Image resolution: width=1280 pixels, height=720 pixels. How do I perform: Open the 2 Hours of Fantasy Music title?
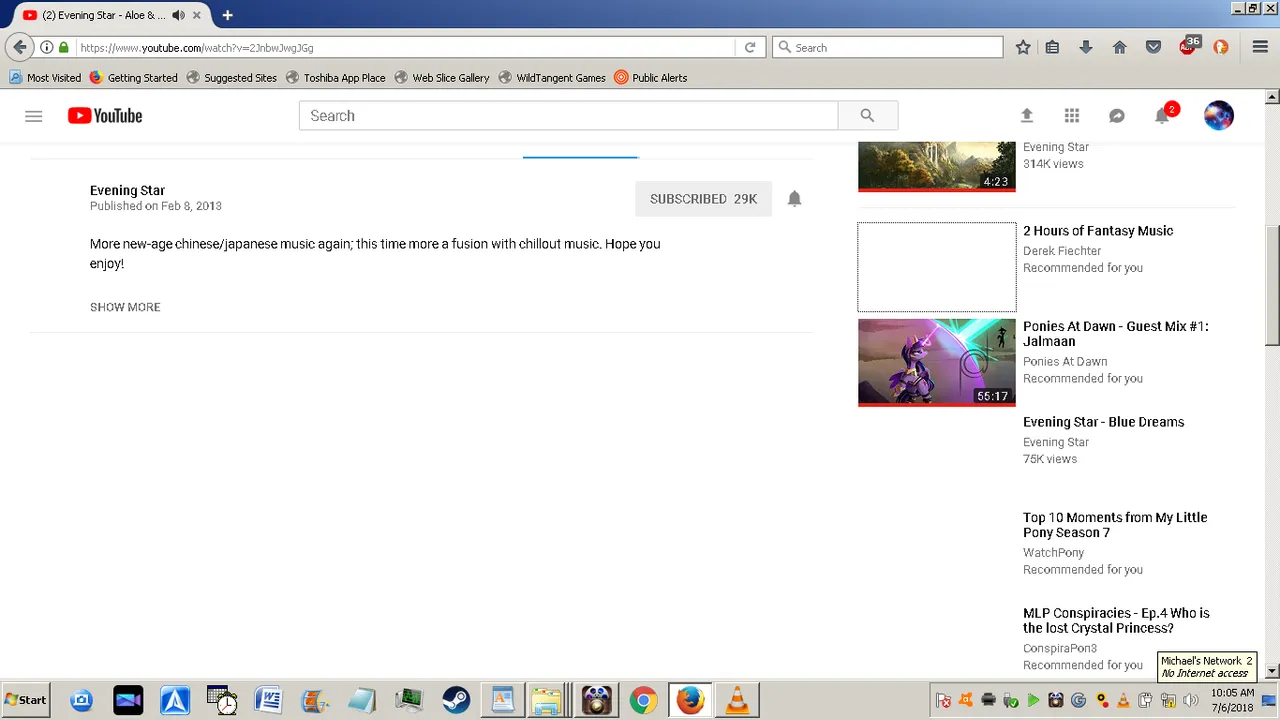pyautogui.click(x=1098, y=231)
